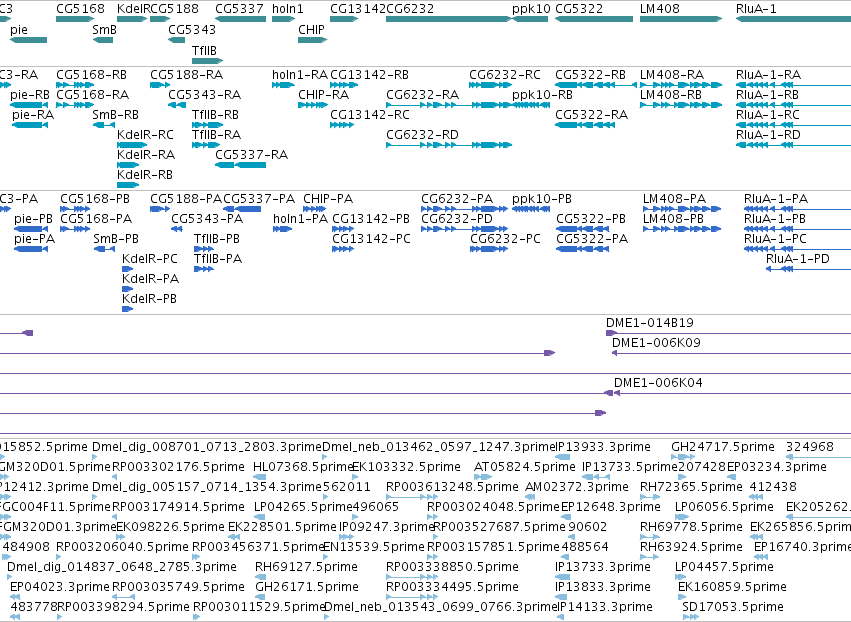Image resolution: width=851 pixels, height=622 pixels.
Task: Click the teal arrow glyph under CG6232 gene
Action: [x=448, y=19]
